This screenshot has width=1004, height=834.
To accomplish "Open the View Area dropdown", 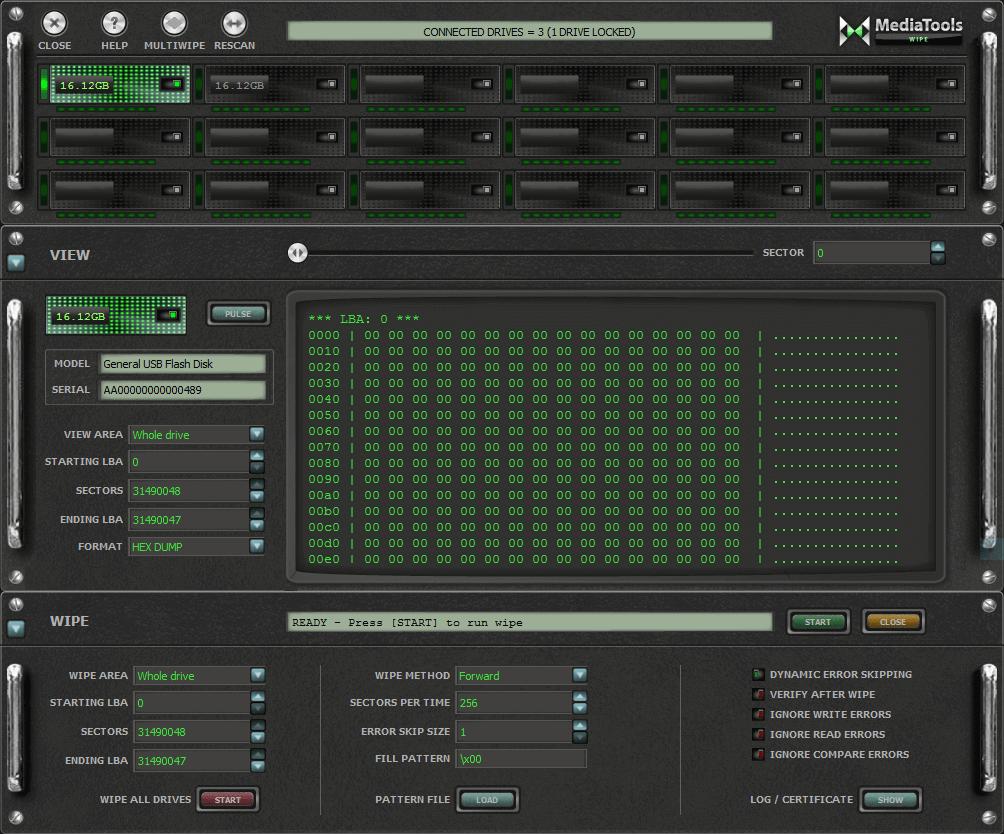I will [257, 435].
